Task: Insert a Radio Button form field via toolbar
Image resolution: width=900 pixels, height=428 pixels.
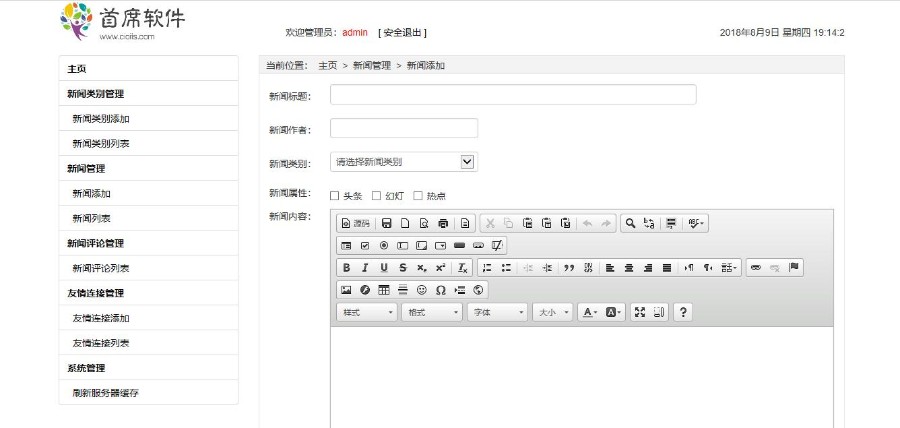Action: [384, 246]
